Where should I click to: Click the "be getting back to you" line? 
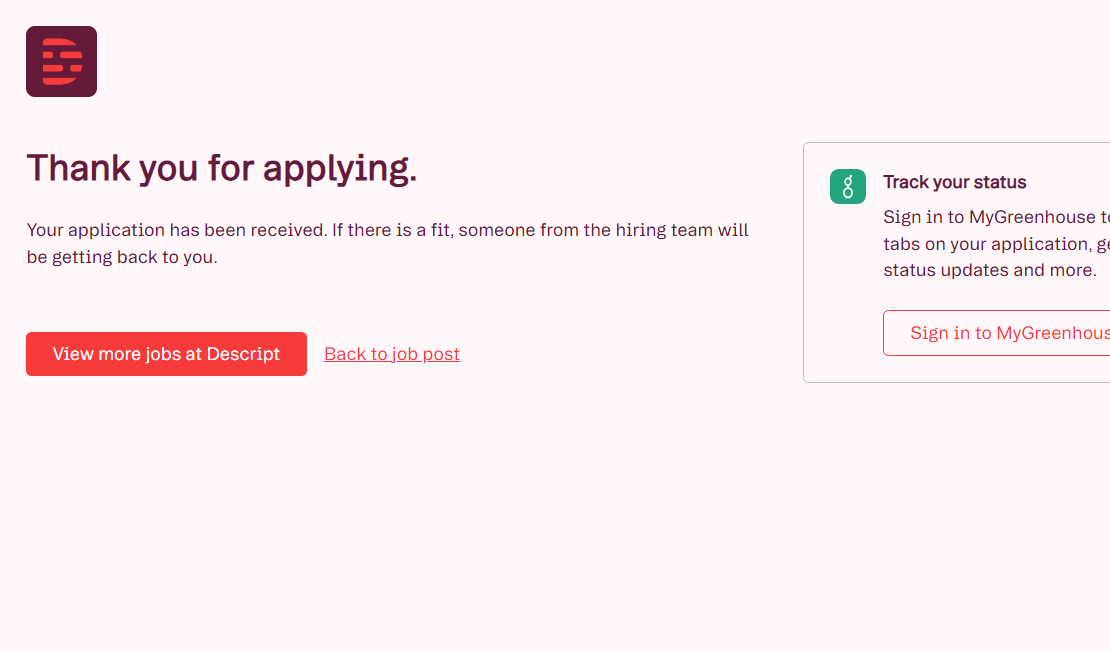[x=121, y=257]
